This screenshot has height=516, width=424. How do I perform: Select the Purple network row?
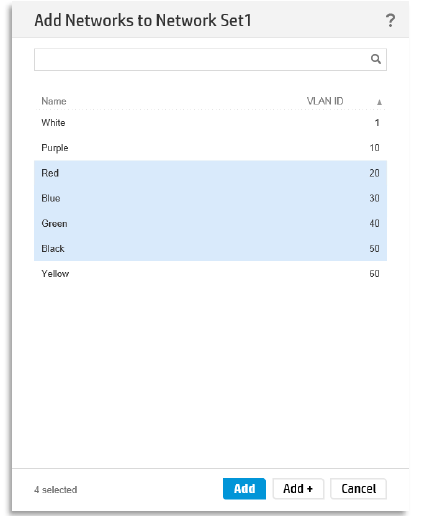coord(210,148)
